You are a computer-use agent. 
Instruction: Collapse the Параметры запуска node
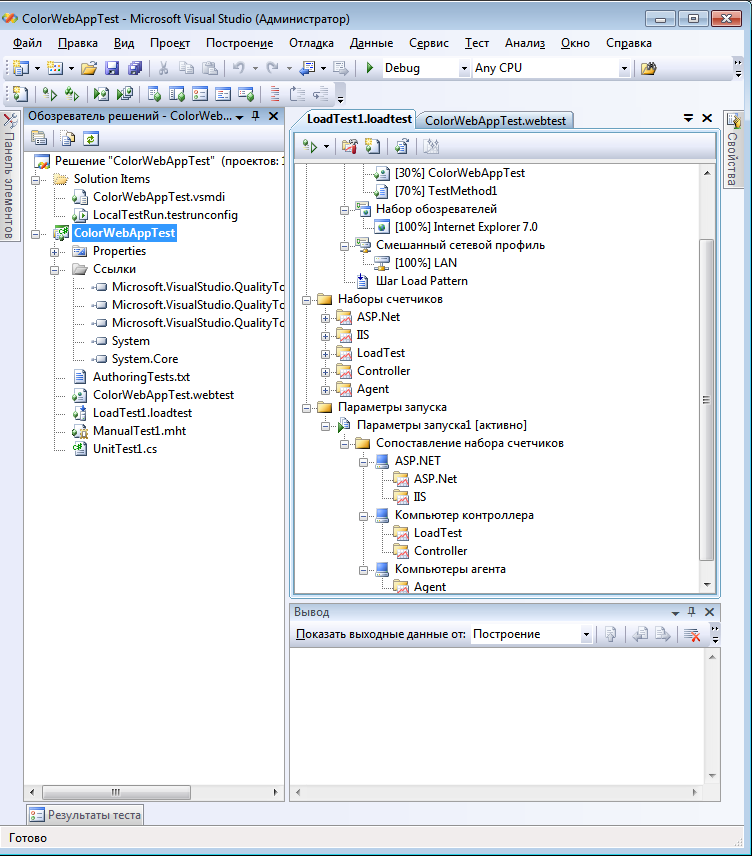[x=306, y=408]
